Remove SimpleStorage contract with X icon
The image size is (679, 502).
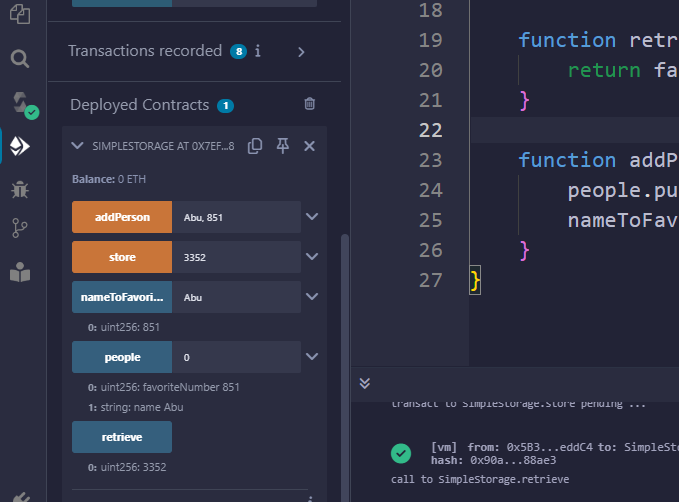point(309,146)
